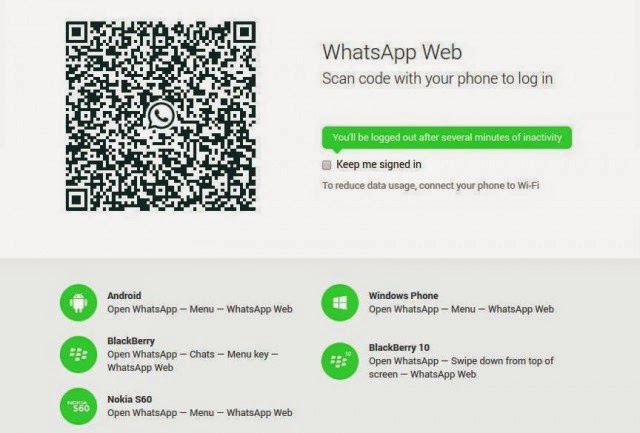
Task: Click the BlackBerry heading text
Action: click(131, 341)
